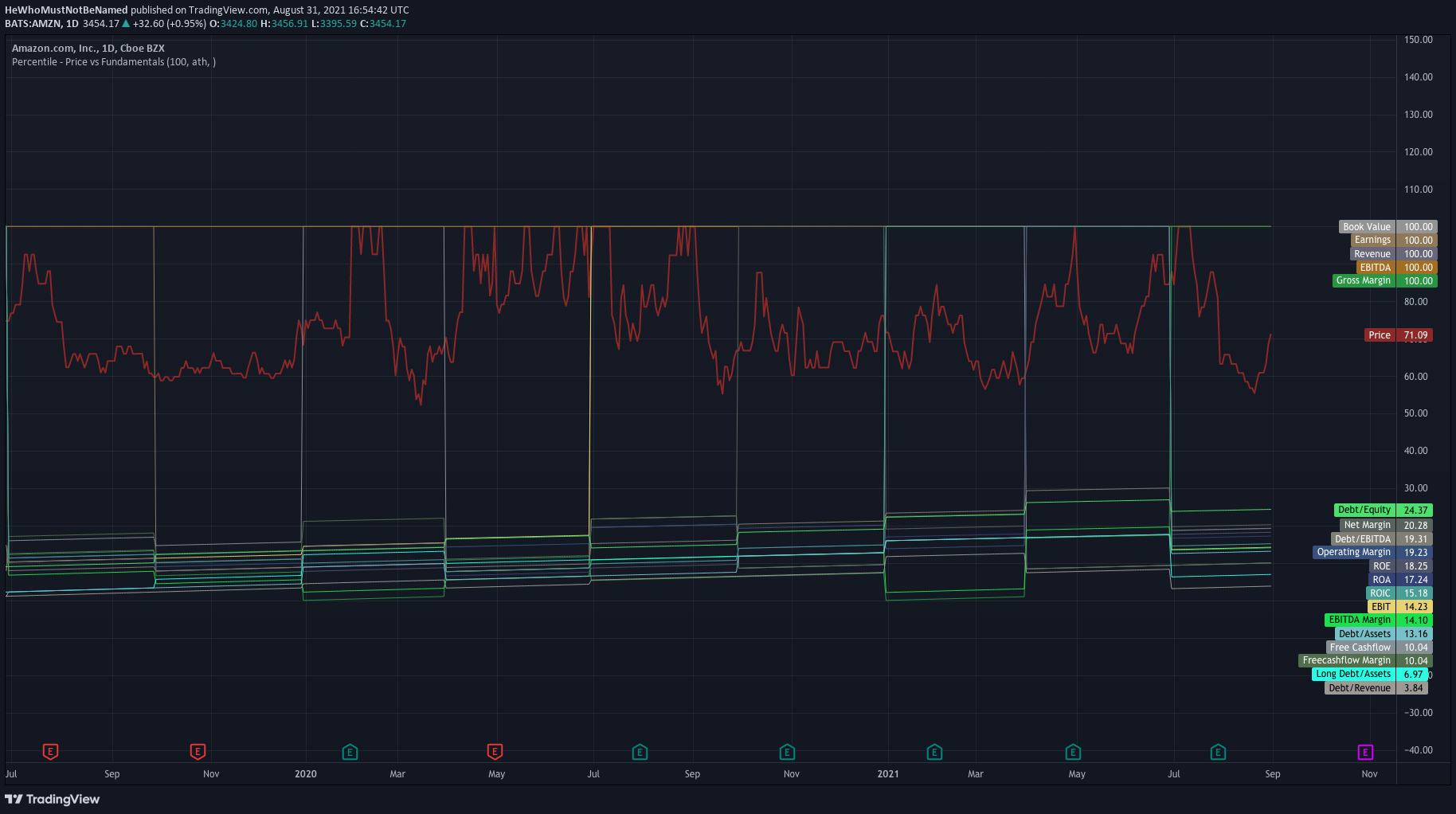Select the yellow EBIT series label
The image size is (1456, 814).
pos(1381,607)
